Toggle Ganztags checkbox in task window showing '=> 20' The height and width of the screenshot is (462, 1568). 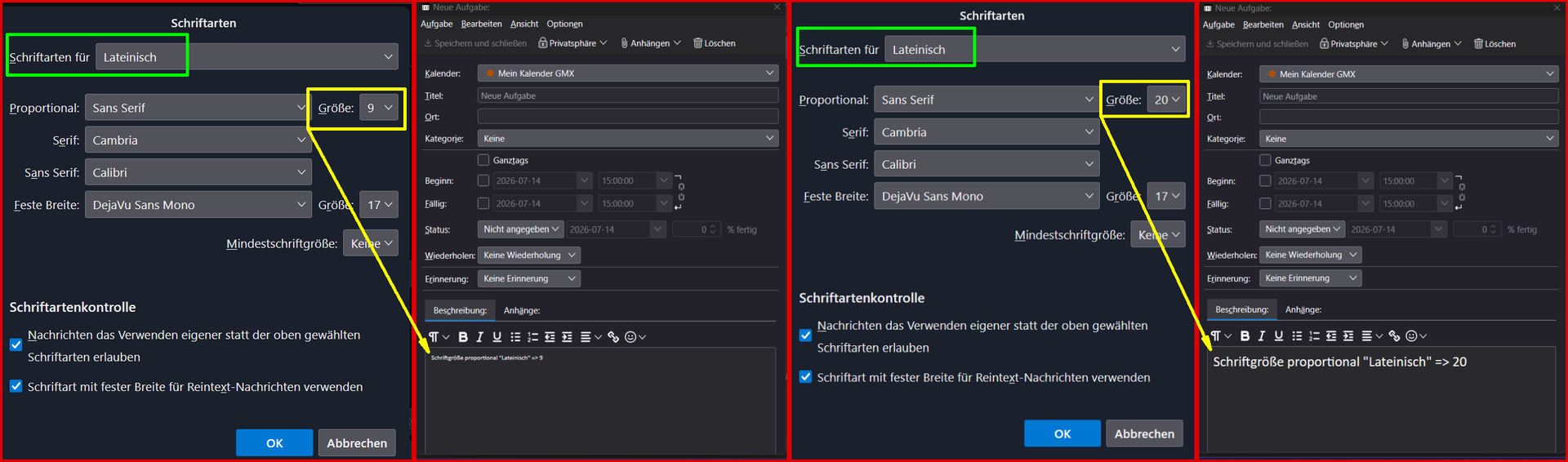(x=1265, y=160)
